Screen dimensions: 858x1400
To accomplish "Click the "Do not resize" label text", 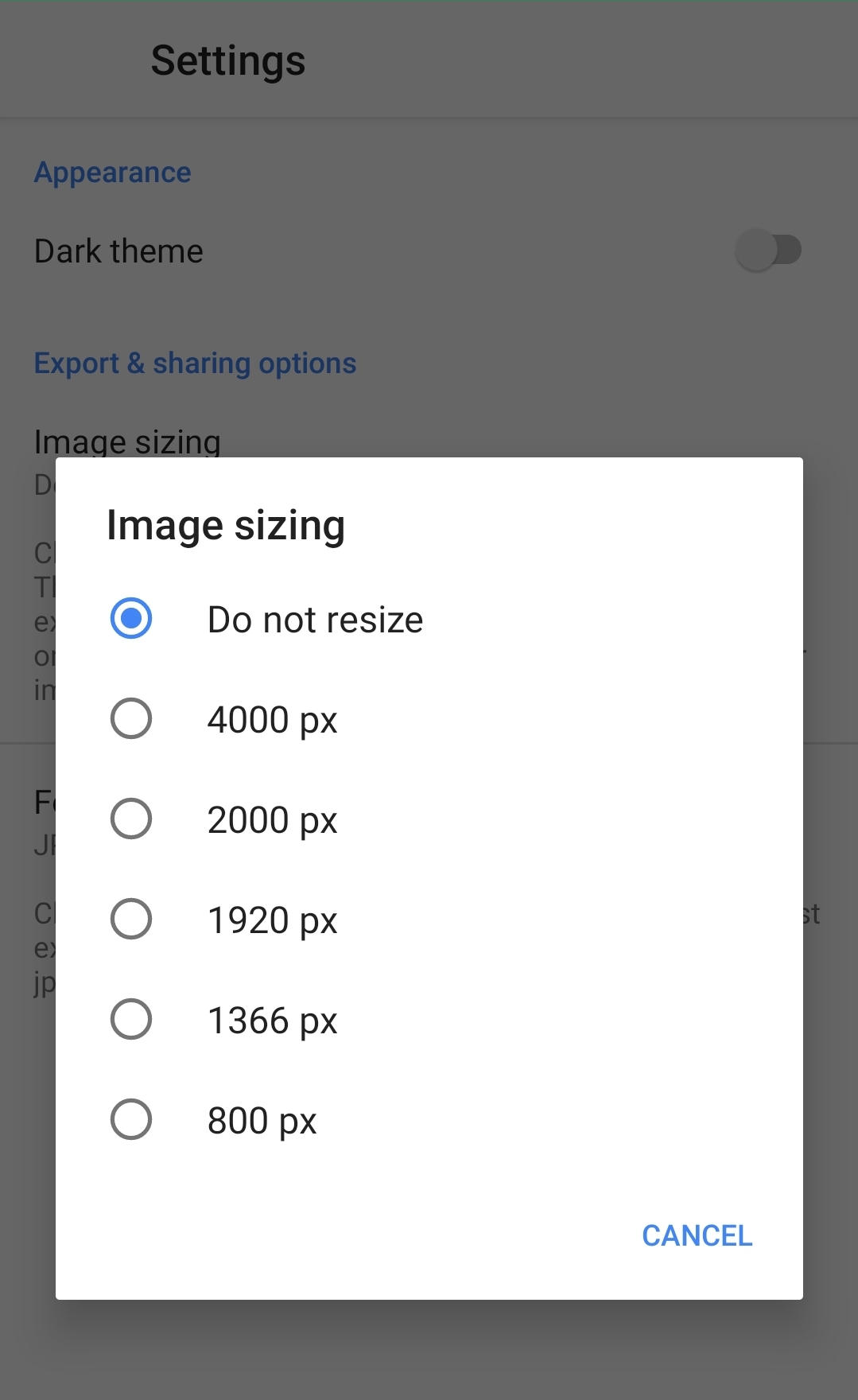I will coord(315,620).
